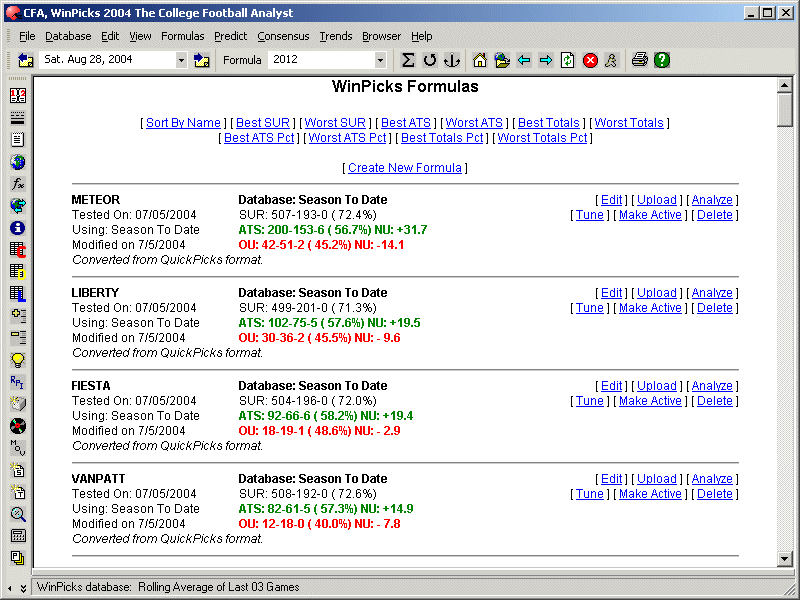Screen dimensions: 800x600
Task: Click the globe icon in the sidebar
Action: pos(18,162)
